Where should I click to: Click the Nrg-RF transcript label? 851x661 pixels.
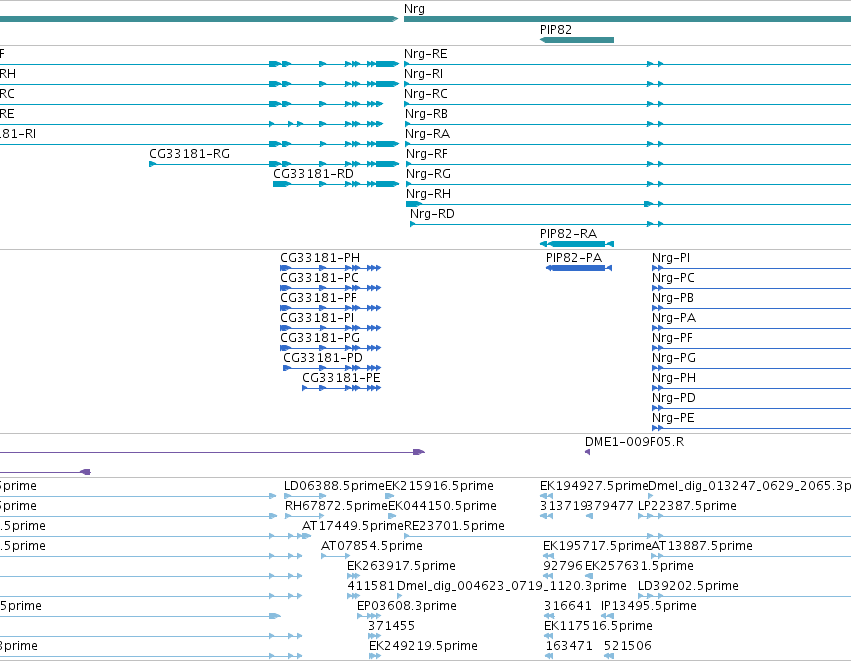pos(427,154)
